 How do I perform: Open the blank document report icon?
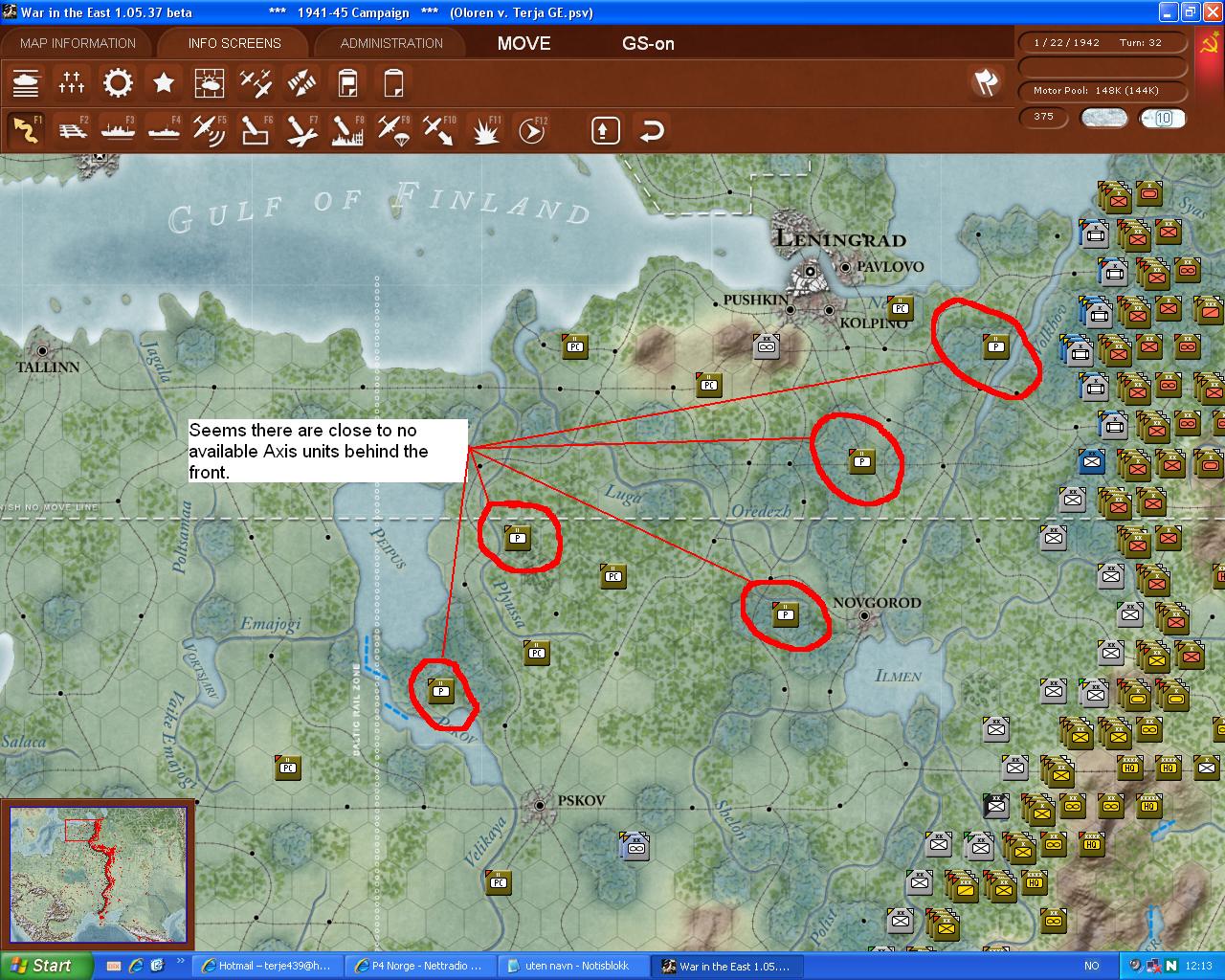(x=393, y=83)
